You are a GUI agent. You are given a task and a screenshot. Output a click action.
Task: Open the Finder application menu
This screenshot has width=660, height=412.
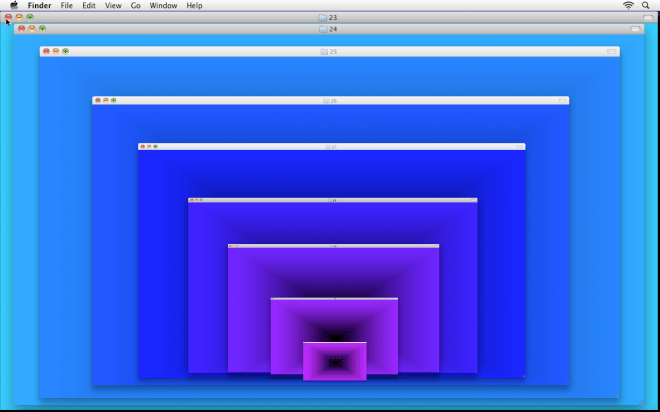(x=39, y=6)
